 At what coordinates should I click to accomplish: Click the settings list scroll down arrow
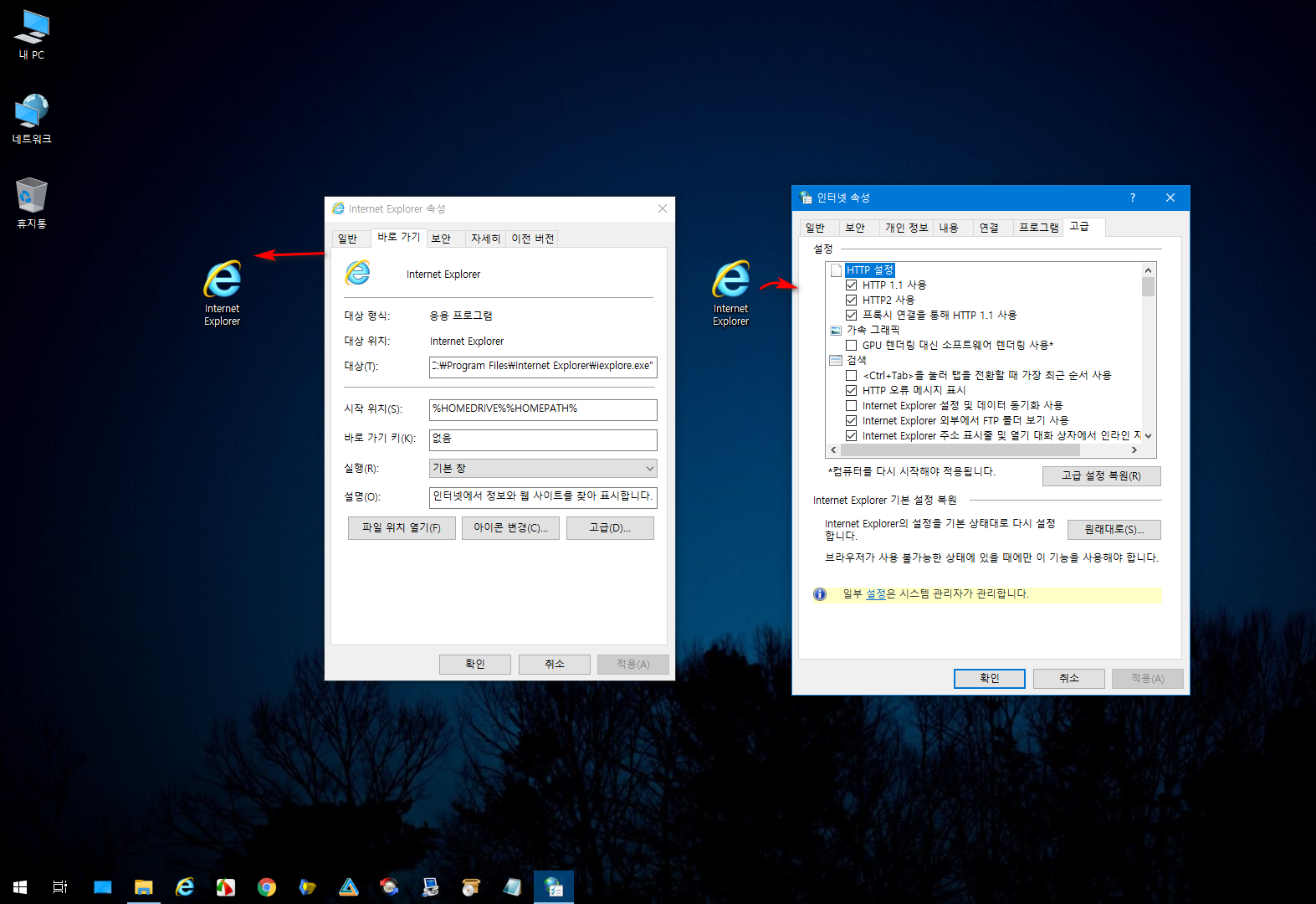(1148, 435)
